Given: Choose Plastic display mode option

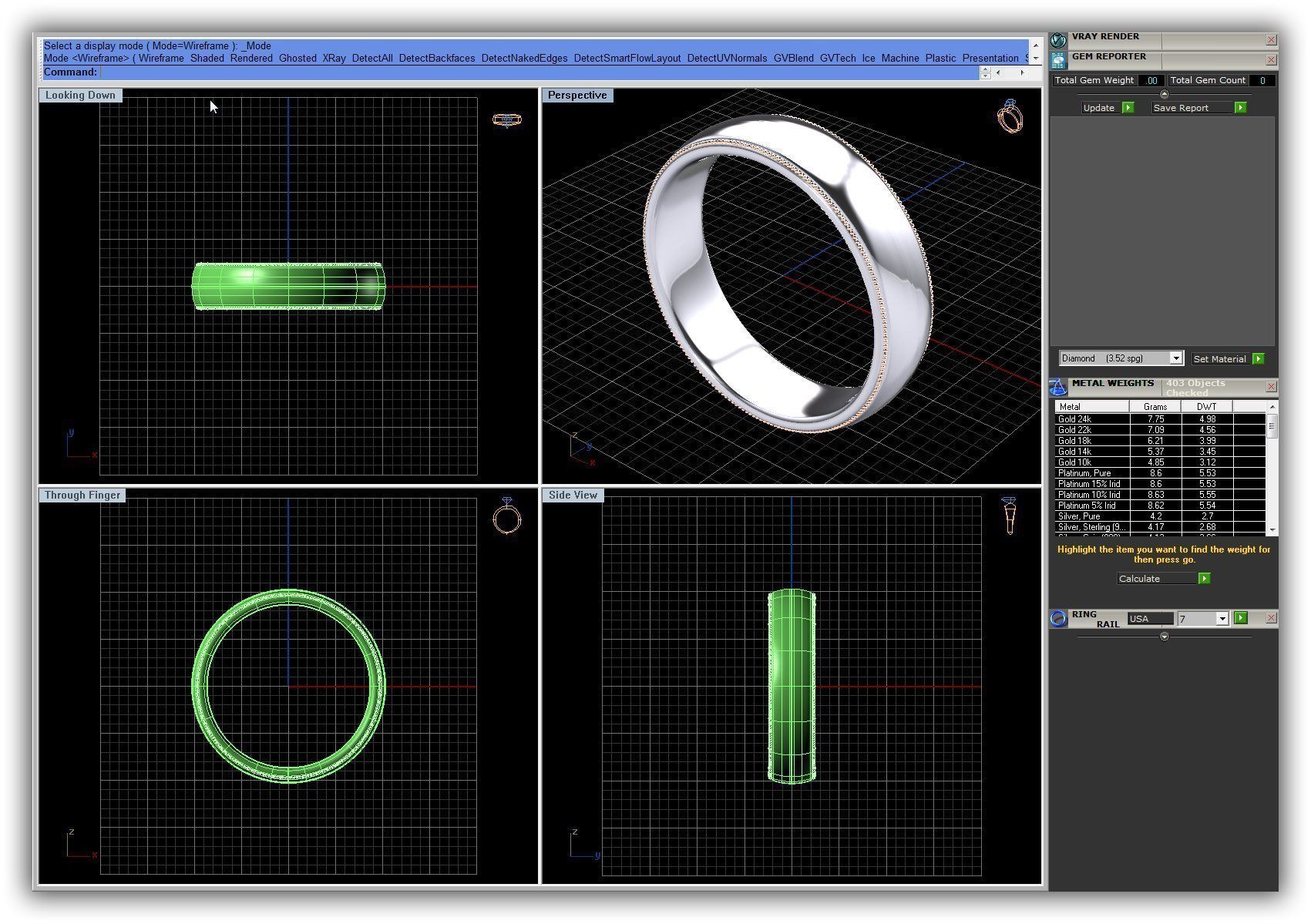Looking at the screenshot, I should coord(940,58).
